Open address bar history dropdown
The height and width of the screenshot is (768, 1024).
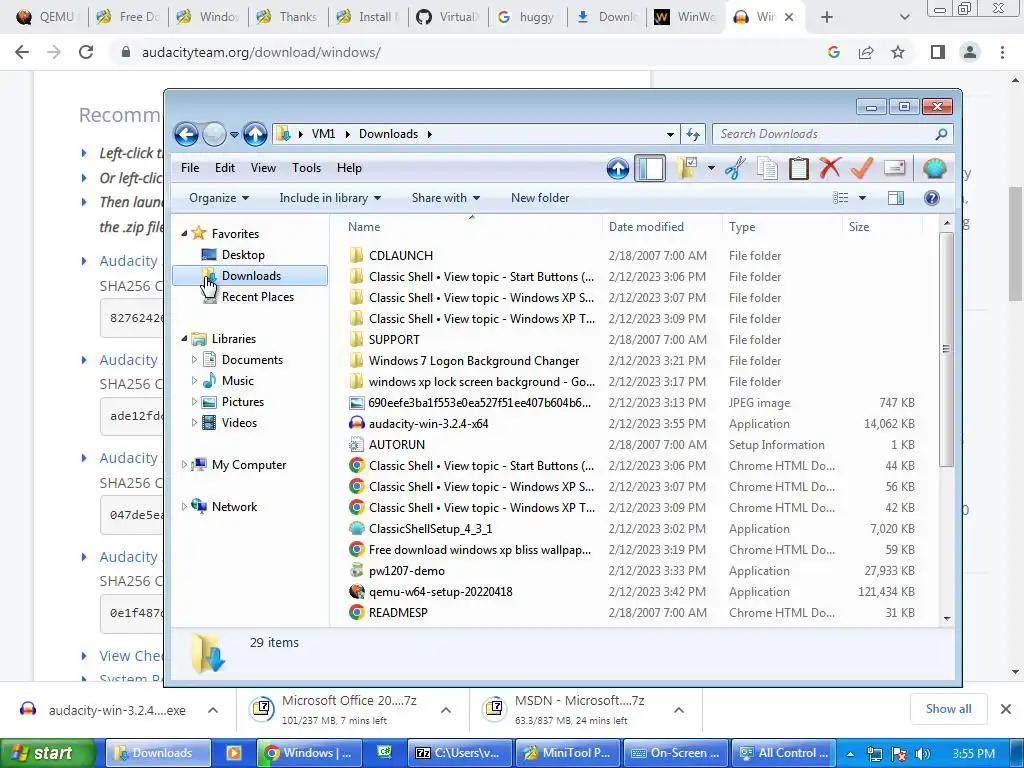[x=670, y=135]
